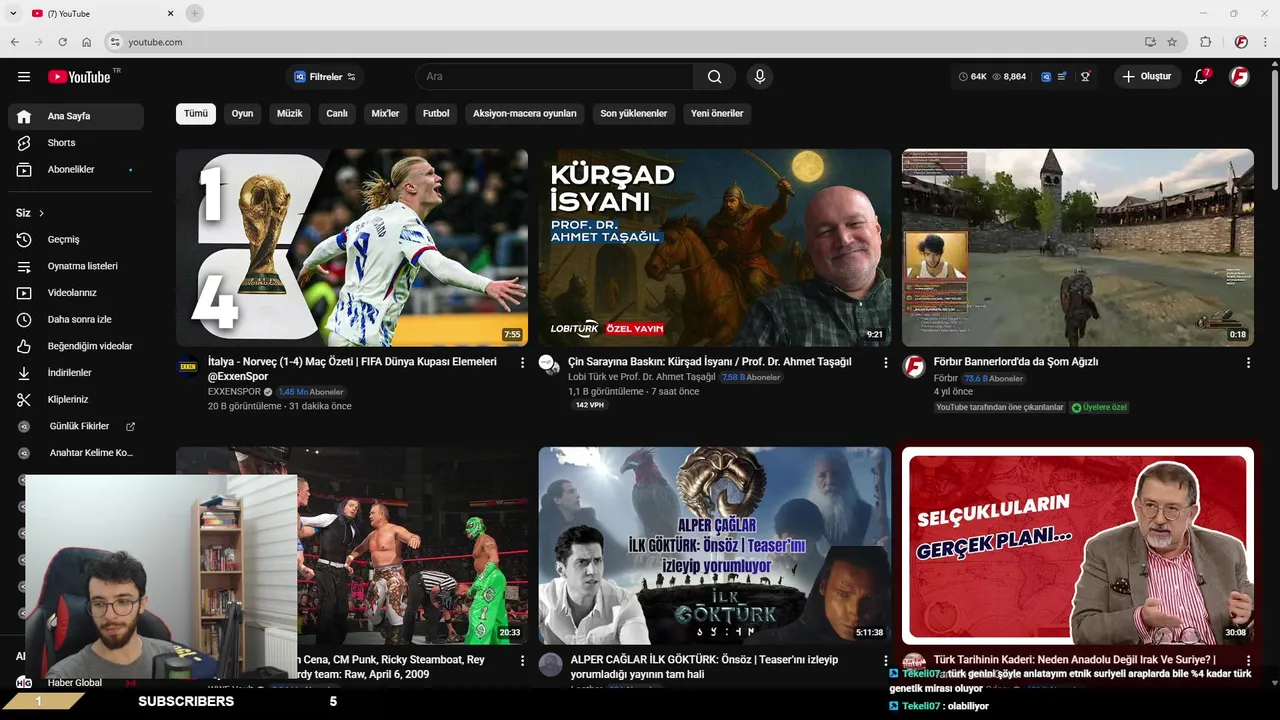Select the Tümü filter chip
Screen dimensions: 1280x720
[x=196, y=114]
